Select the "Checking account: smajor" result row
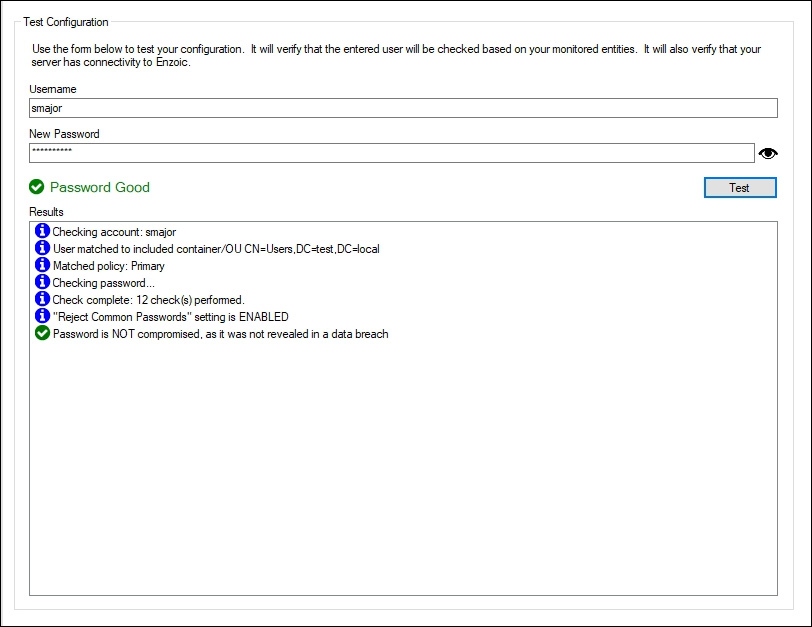This screenshot has height=627, width=812. click(114, 232)
